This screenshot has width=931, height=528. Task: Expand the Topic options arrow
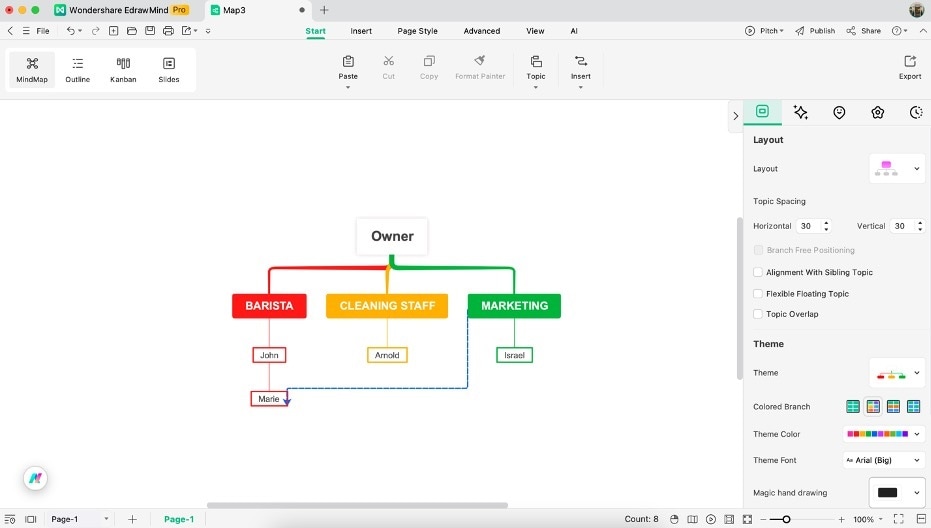tap(536, 87)
